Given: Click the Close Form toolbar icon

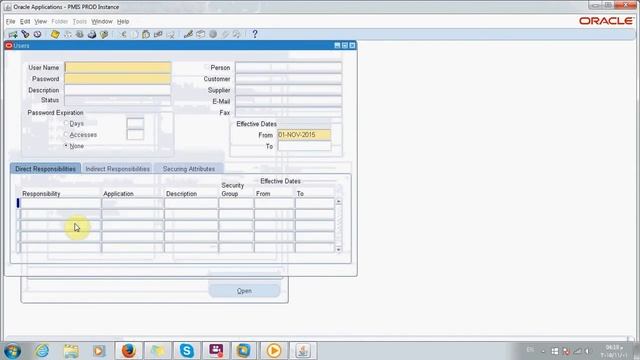Looking at the screenshot, I should click(x=104, y=34).
